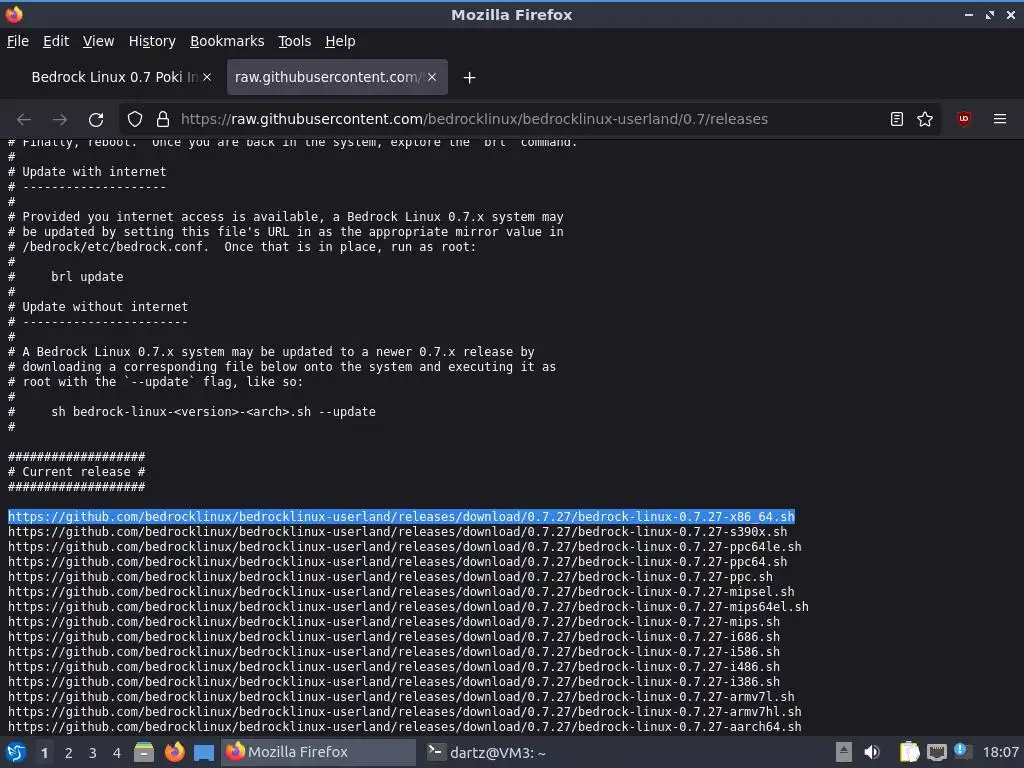Click the armv7l.sh download URL line

(401, 697)
